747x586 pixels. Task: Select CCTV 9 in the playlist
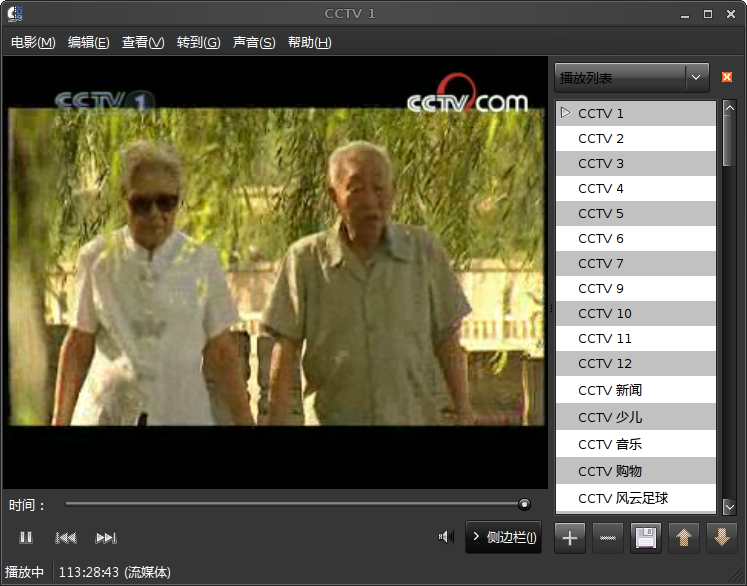(636, 289)
